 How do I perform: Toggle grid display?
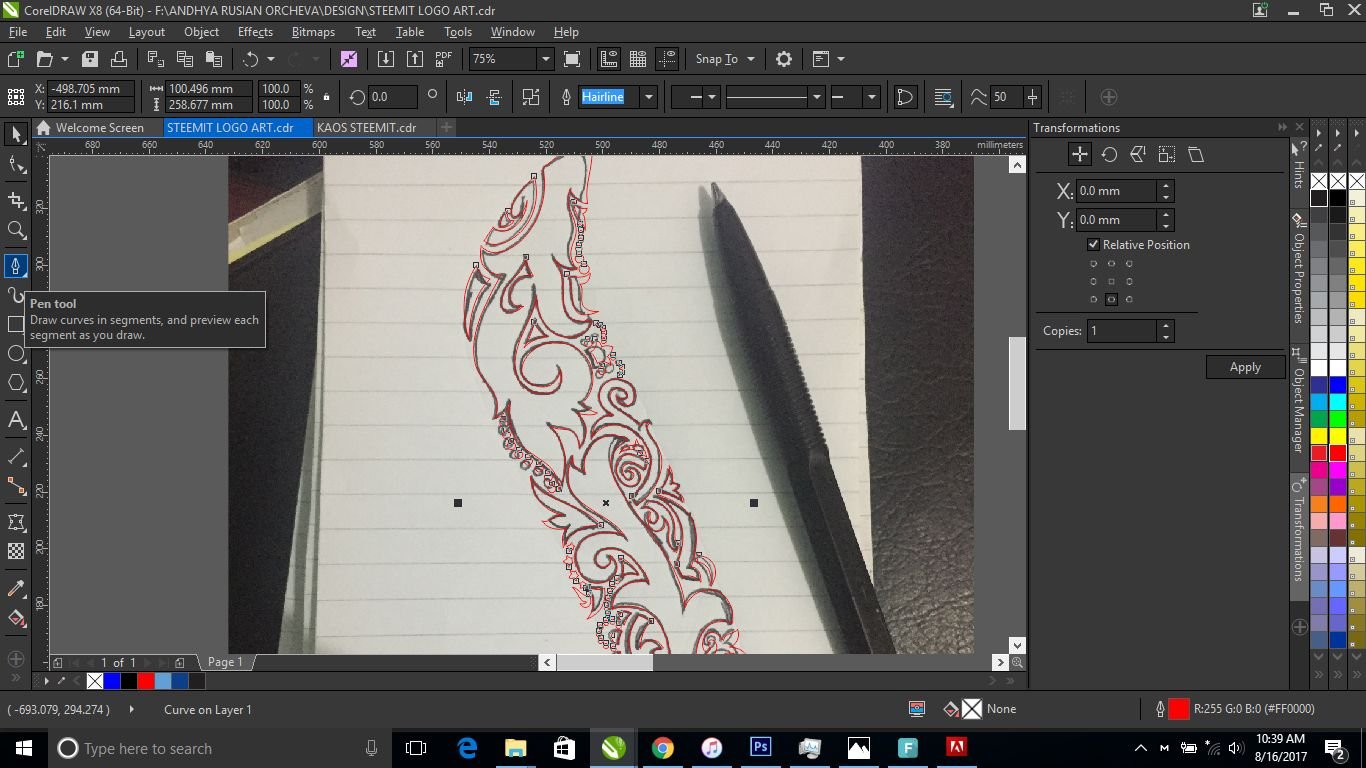(x=638, y=59)
